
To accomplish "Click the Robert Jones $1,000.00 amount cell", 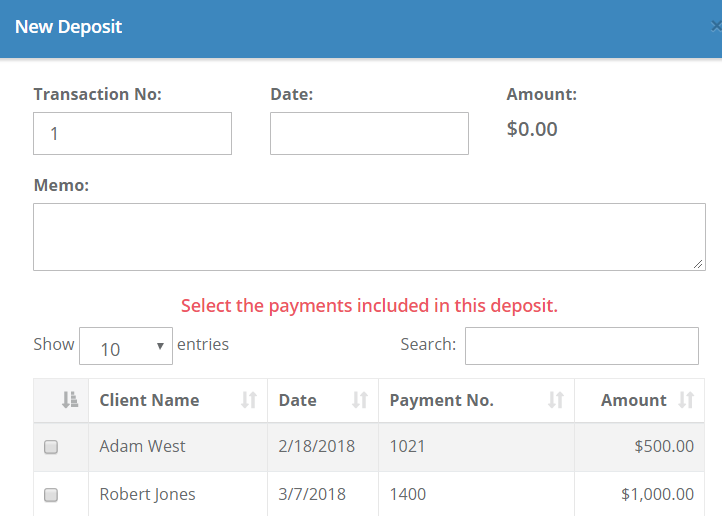I will point(657,494).
